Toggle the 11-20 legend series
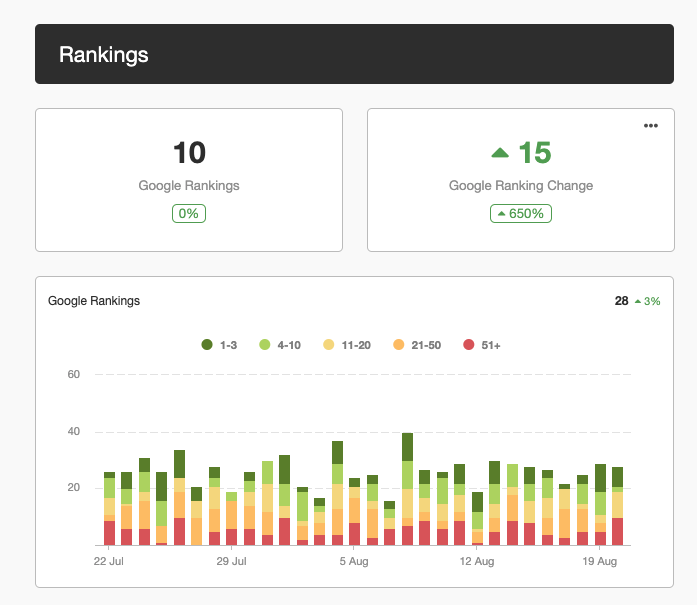 point(347,345)
